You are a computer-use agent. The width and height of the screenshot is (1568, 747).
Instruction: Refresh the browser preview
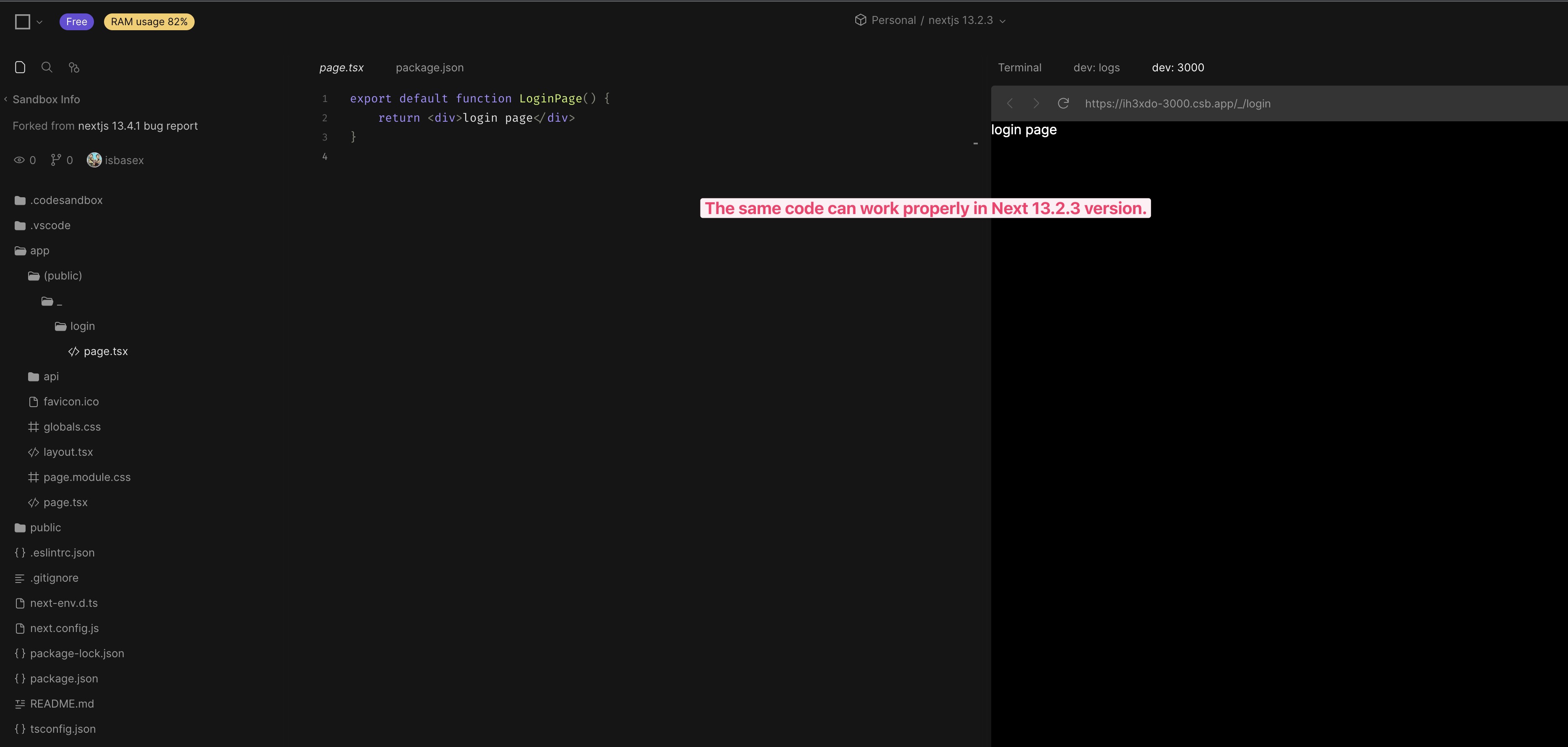click(x=1063, y=104)
